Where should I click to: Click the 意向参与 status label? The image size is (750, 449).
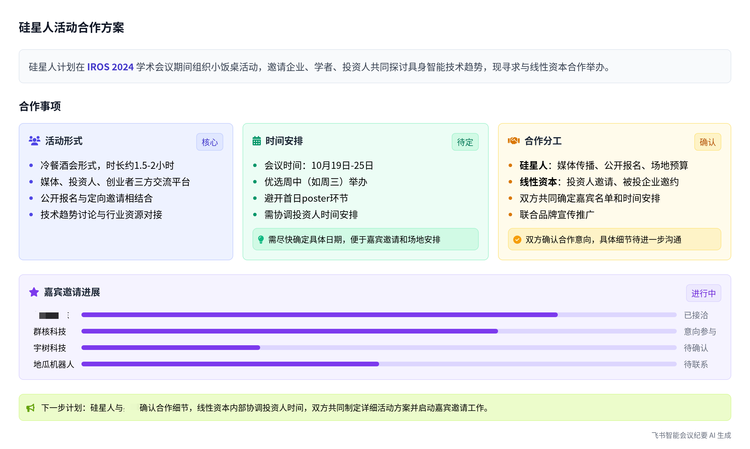click(x=700, y=331)
